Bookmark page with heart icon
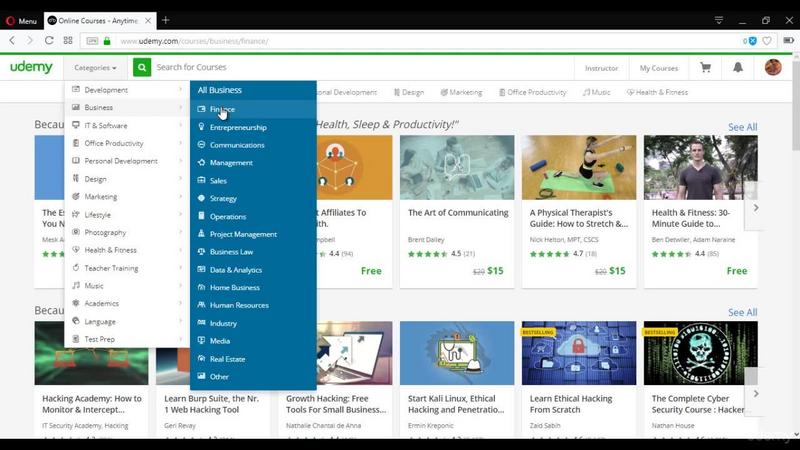The width and height of the screenshot is (800, 450). pyautogui.click(x=766, y=41)
